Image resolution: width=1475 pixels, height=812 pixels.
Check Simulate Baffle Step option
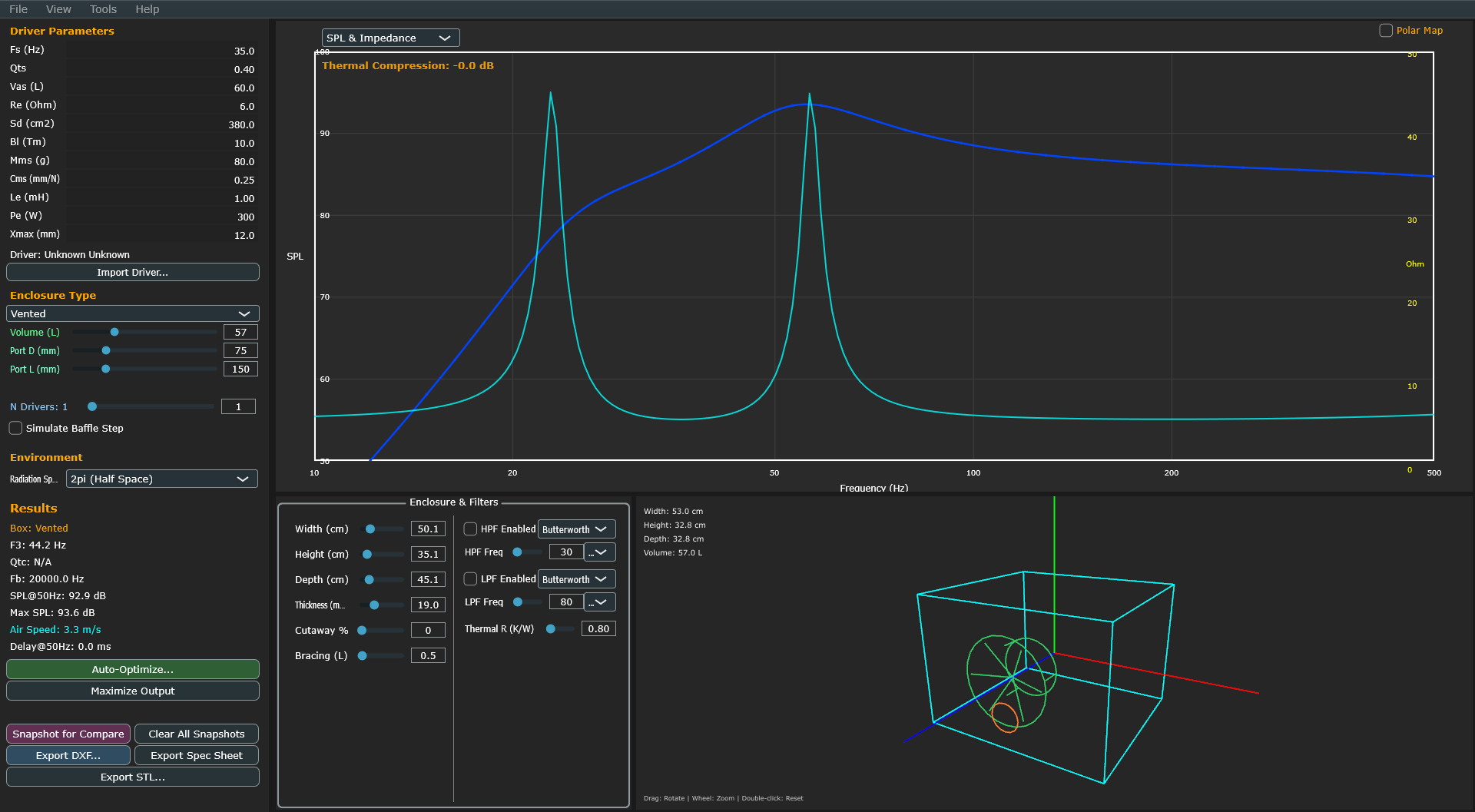pyautogui.click(x=16, y=429)
